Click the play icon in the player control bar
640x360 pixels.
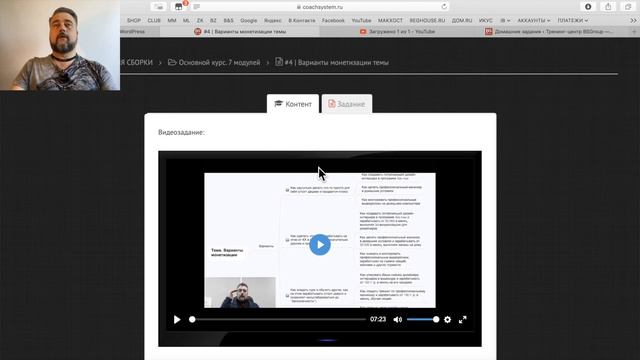click(x=177, y=320)
